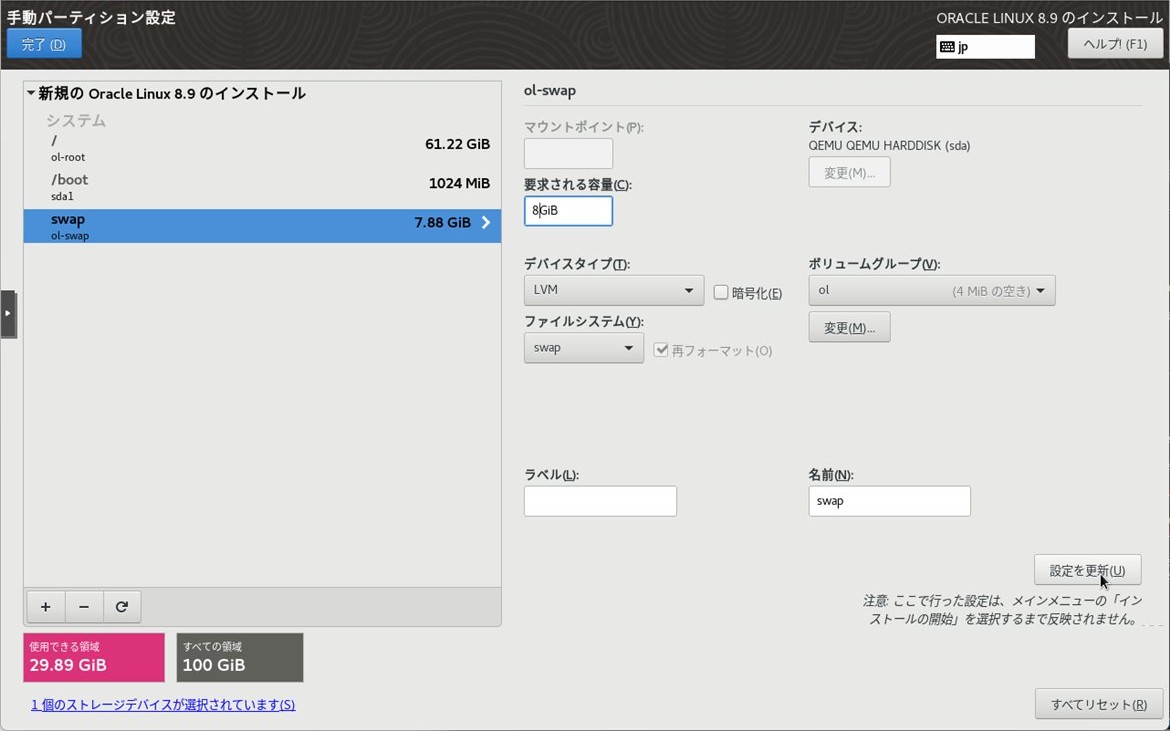Open the ファイルシステム swap dropdown

pyautogui.click(x=584, y=348)
